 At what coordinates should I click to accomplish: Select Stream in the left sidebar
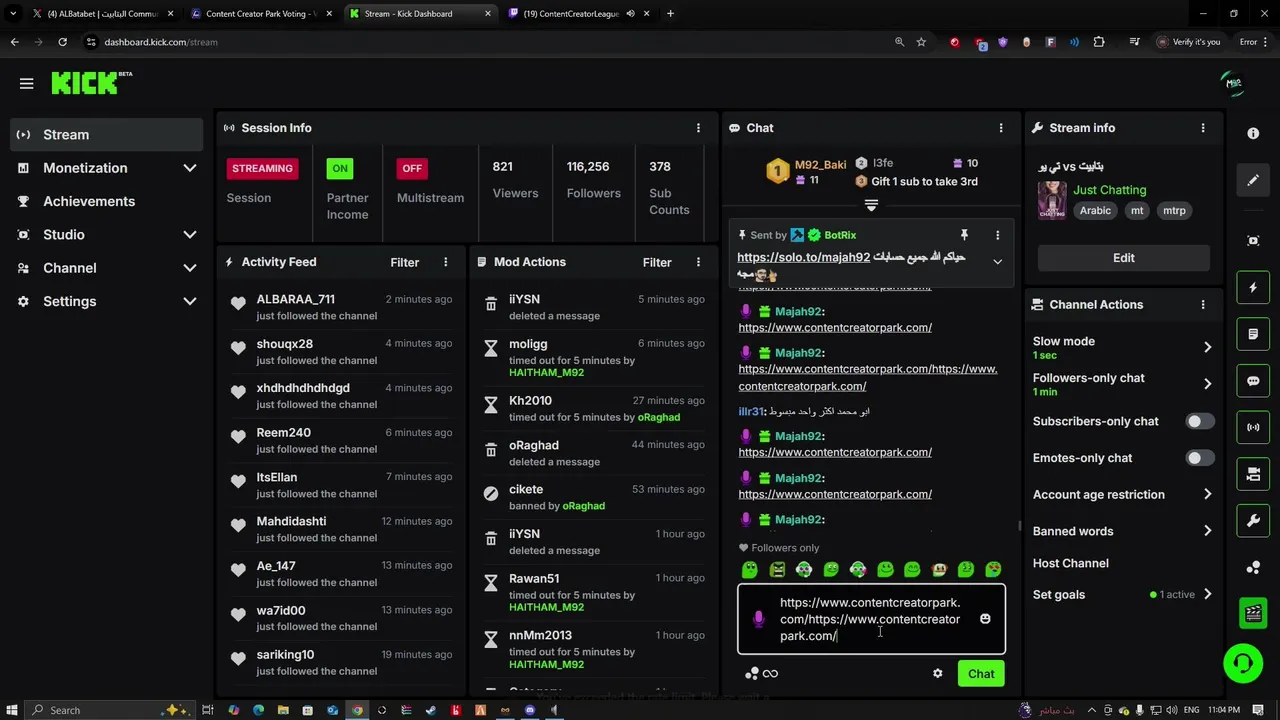pyautogui.click(x=107, y=135)
